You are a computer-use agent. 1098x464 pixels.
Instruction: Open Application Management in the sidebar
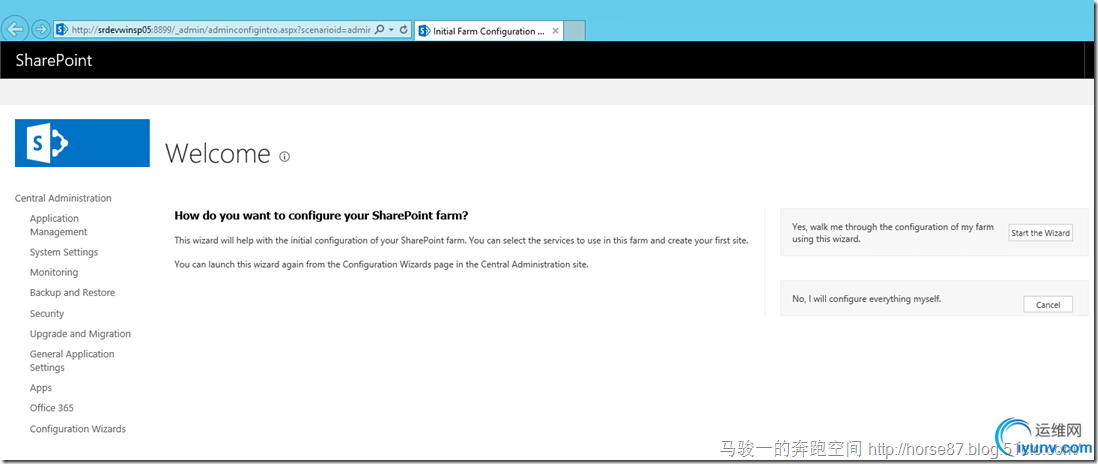pos(59,225)
